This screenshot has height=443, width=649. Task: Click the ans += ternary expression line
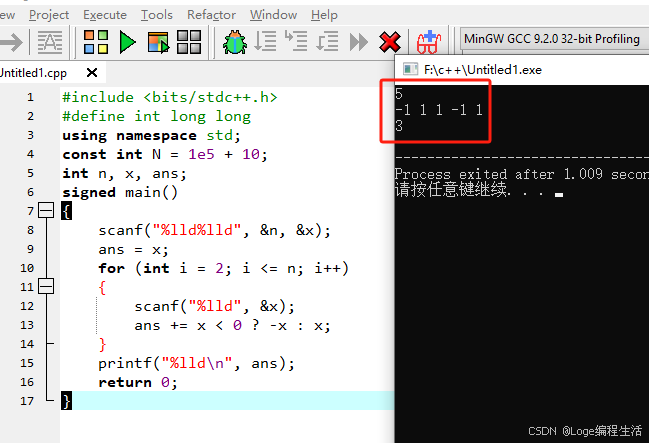point(232,325)
